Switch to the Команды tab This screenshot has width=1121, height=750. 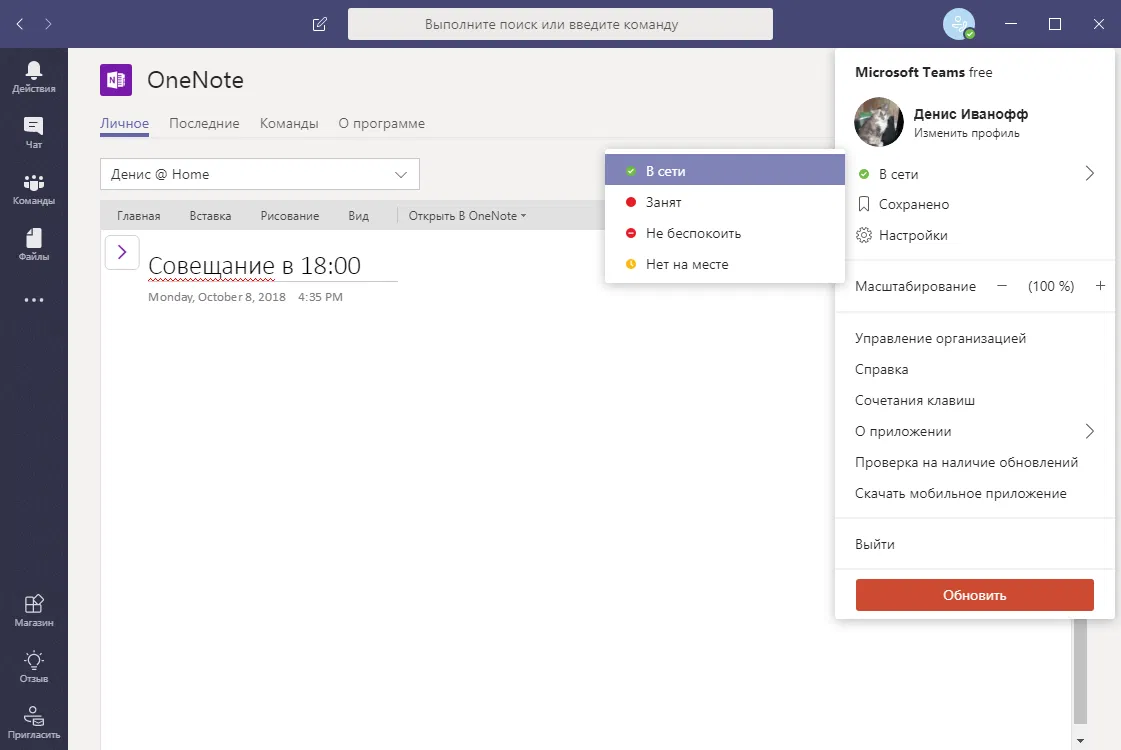[289, 123]
